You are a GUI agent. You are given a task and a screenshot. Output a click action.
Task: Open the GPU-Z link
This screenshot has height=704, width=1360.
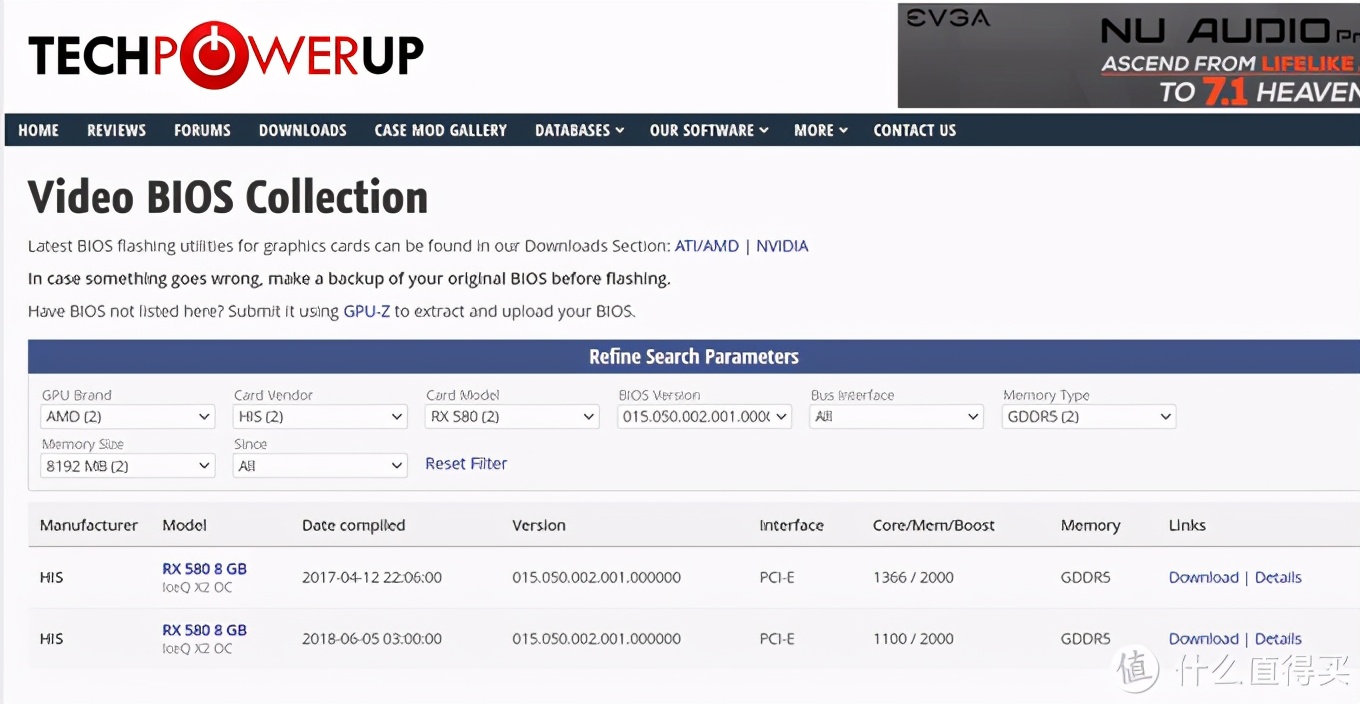(366, 311)
